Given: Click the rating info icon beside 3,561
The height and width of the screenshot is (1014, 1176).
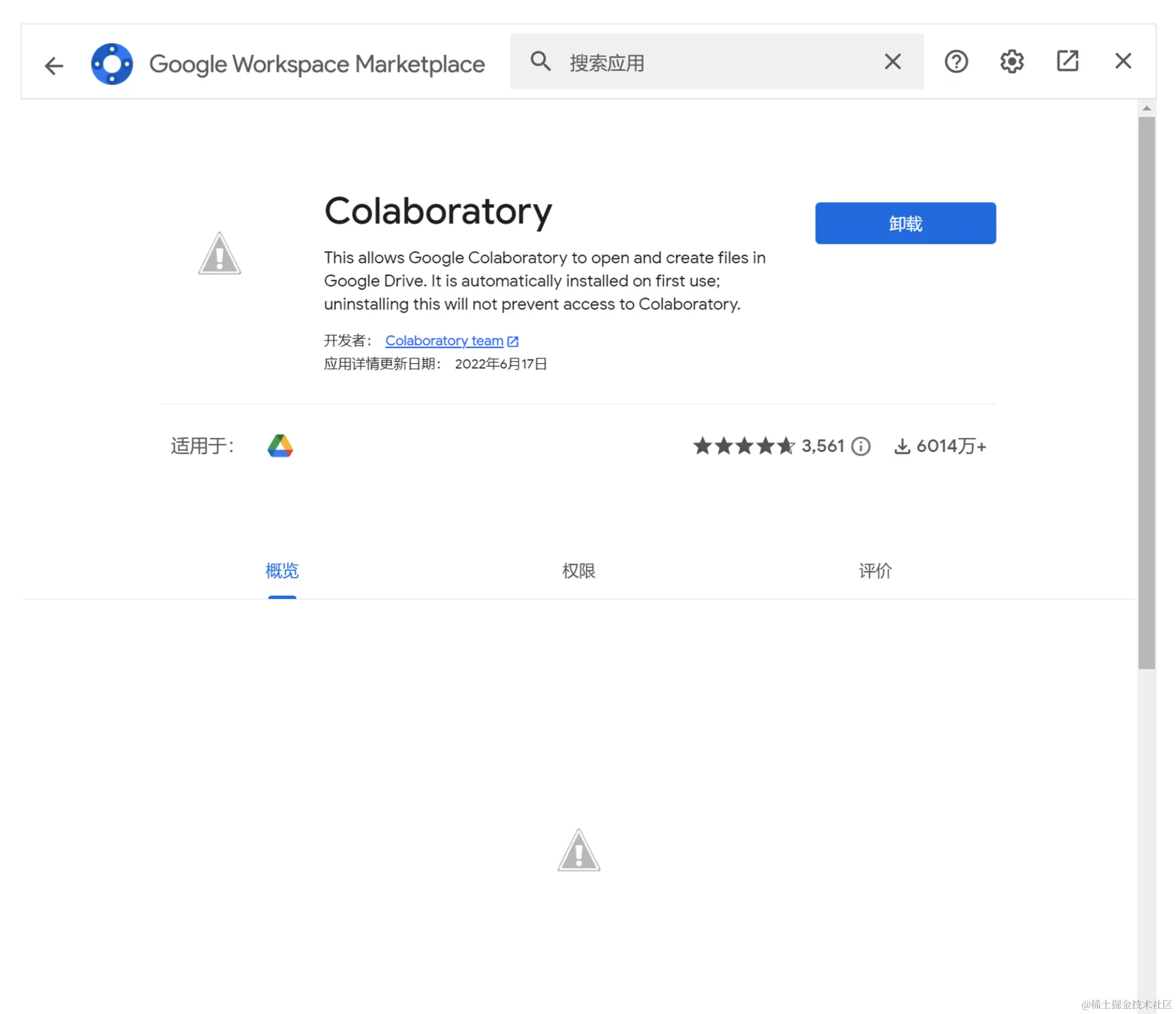Looking at the screenshot, I should (861, 446).
